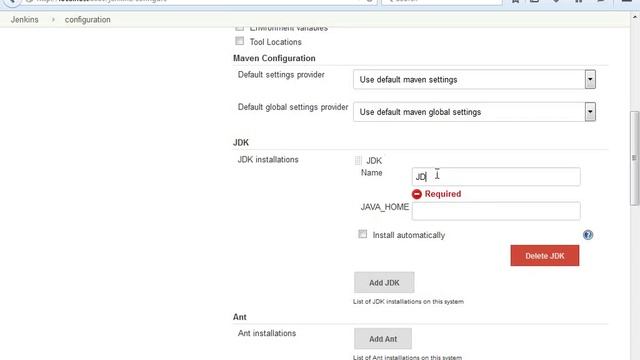640x360 pixels.
Task: Go to the Jenkins breadcrumb link
Action: tap(24, 20)
